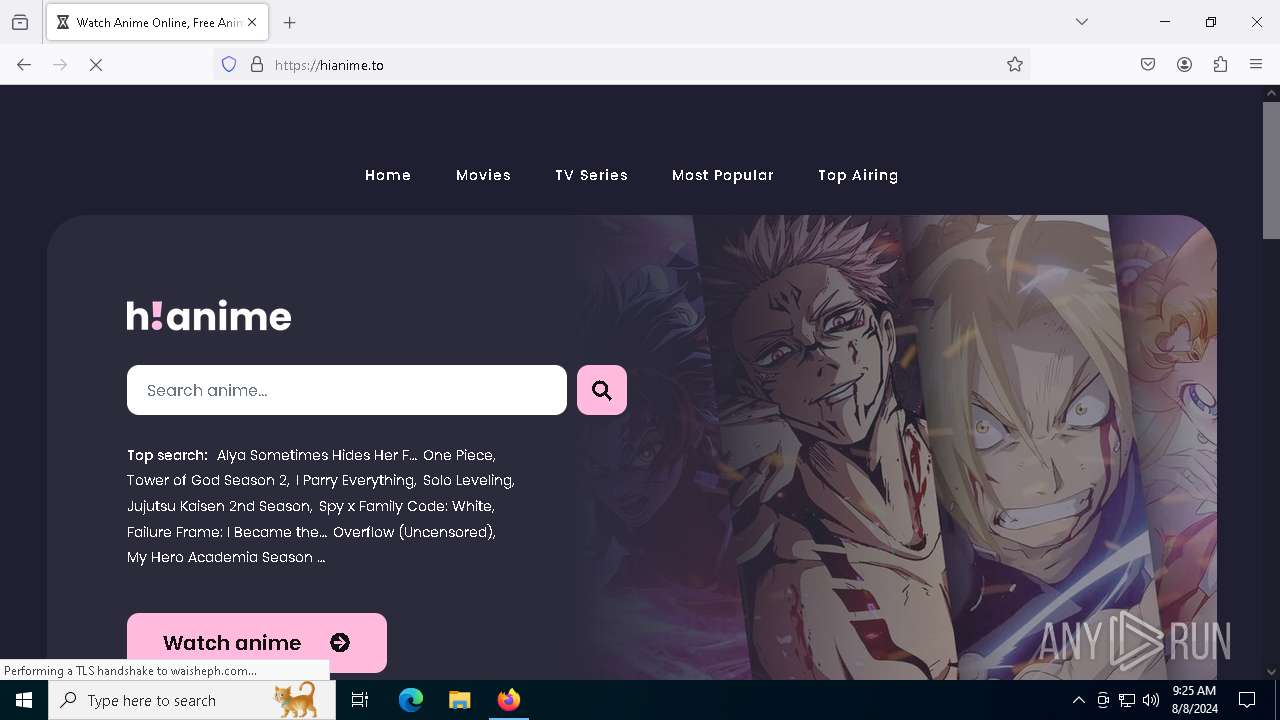Open the Windows Start menu

(24, 700)
